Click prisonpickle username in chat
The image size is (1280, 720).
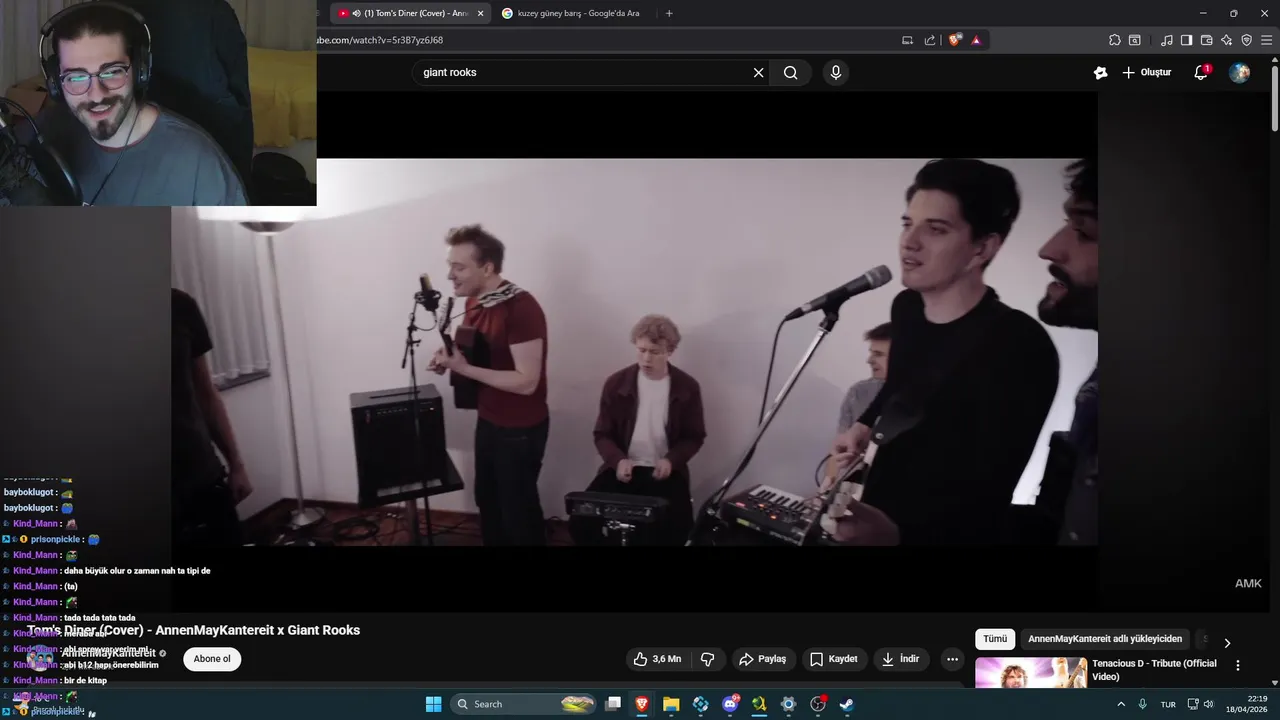55,539
